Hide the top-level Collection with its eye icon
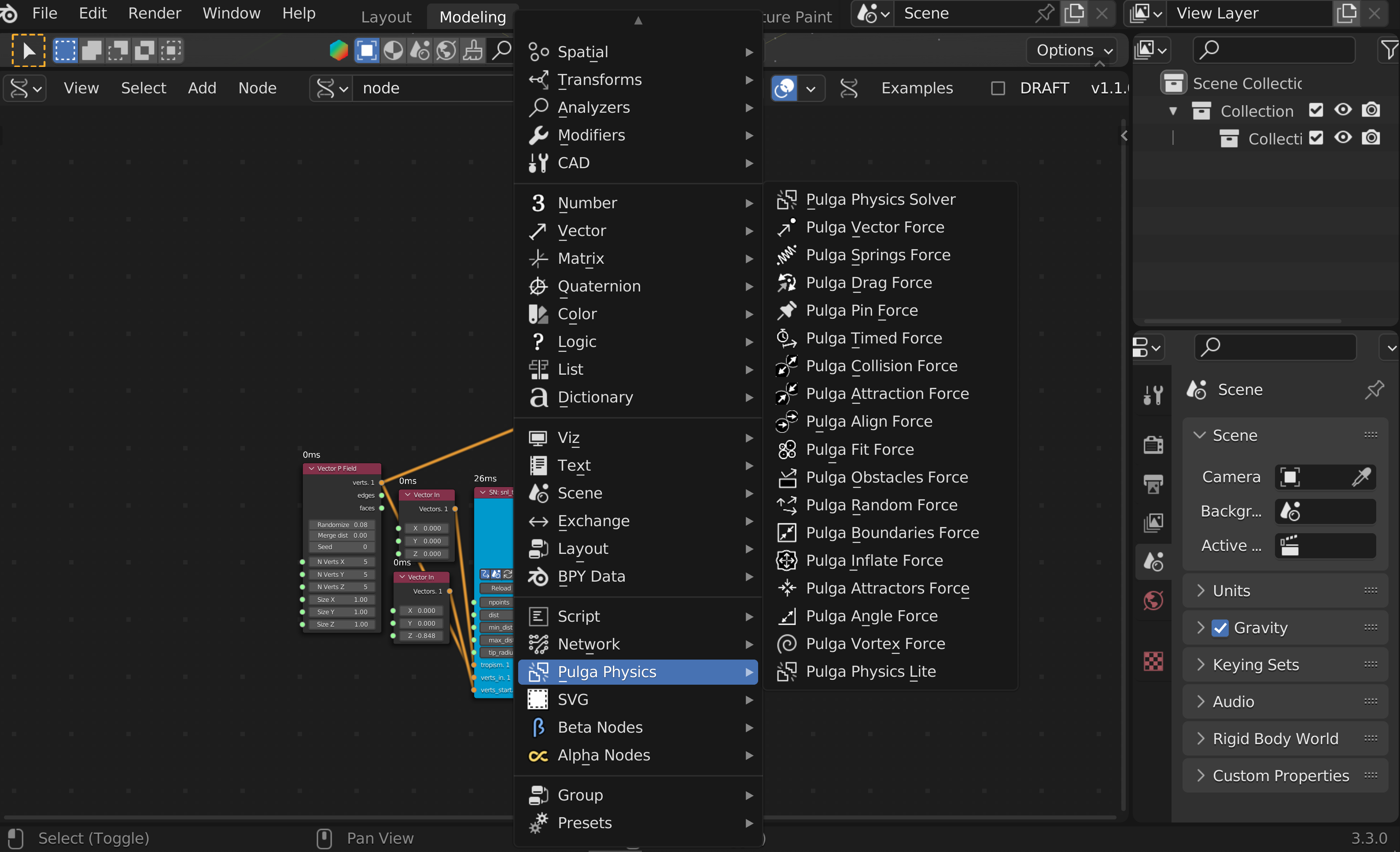This screenshot has width=1400, height=852. [1343, 110]
